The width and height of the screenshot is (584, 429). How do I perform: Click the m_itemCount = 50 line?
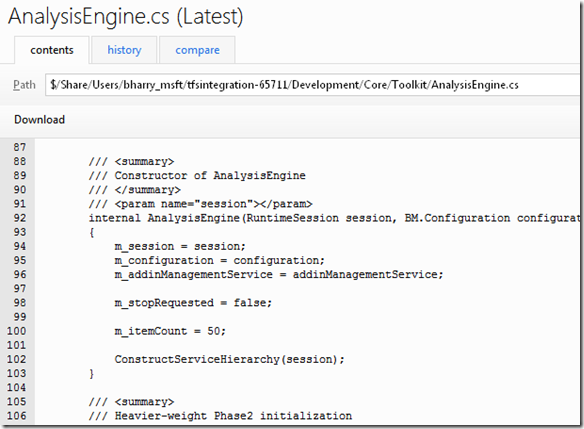click(170, 331)
